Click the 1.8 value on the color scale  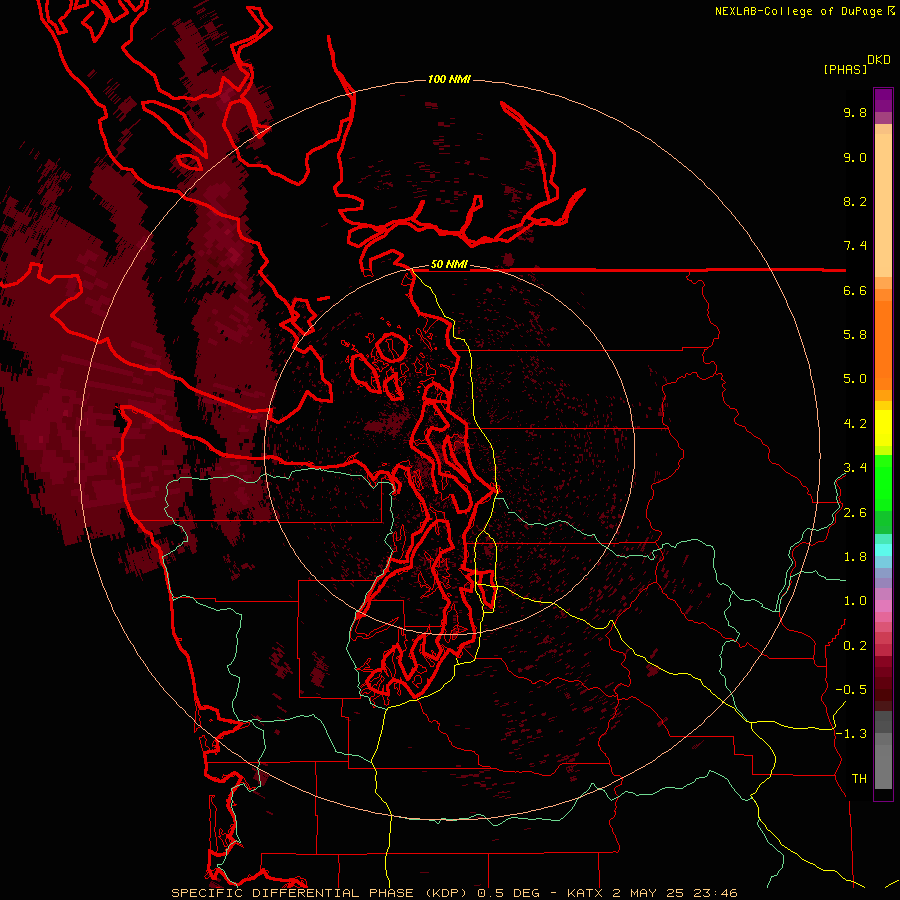pyautogui.click(x=855, y=557)
